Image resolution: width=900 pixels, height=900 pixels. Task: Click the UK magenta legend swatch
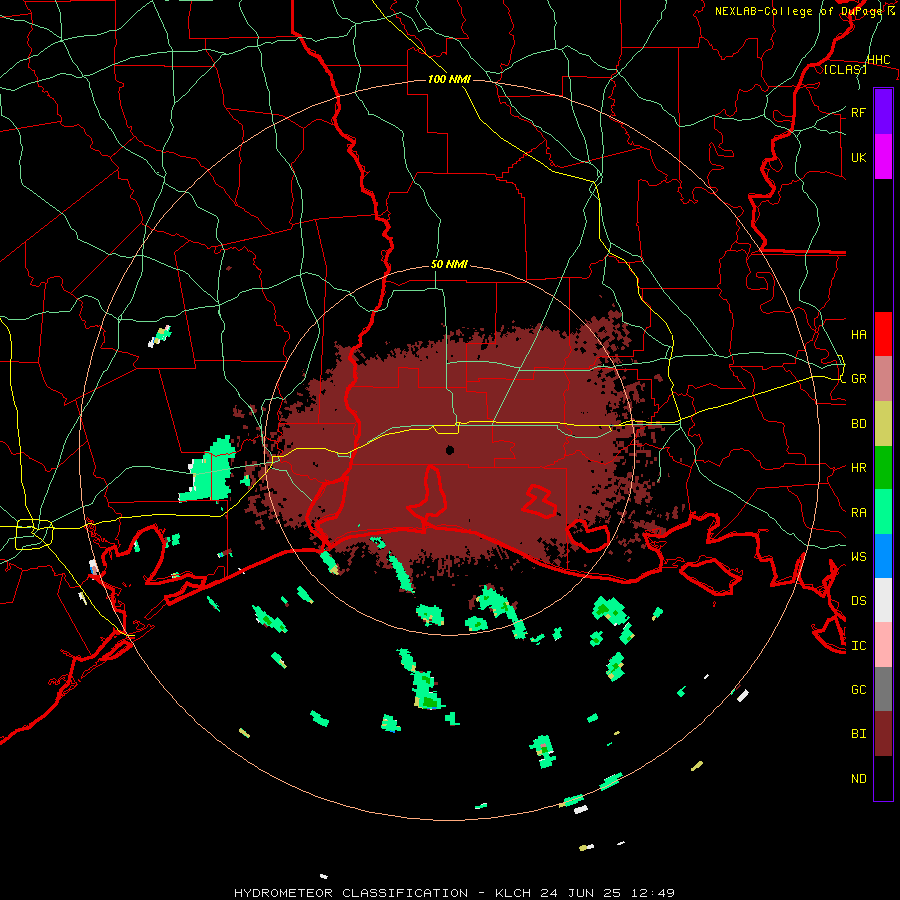(883, 157)
